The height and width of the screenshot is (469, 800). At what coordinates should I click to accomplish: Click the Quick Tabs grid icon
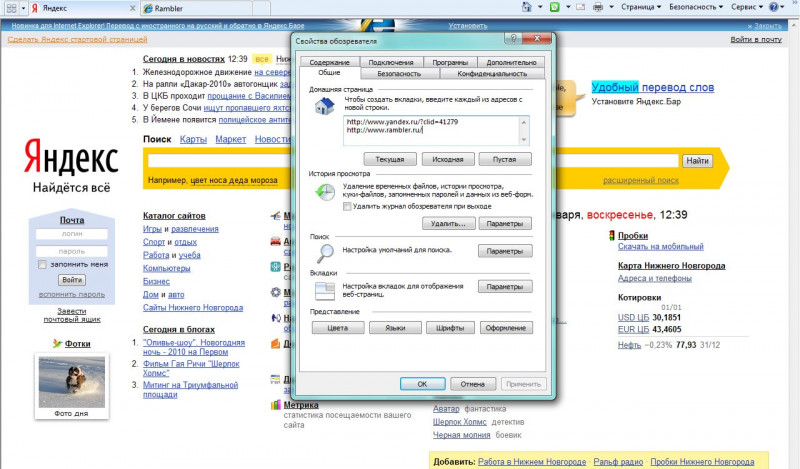click(11, 8)
